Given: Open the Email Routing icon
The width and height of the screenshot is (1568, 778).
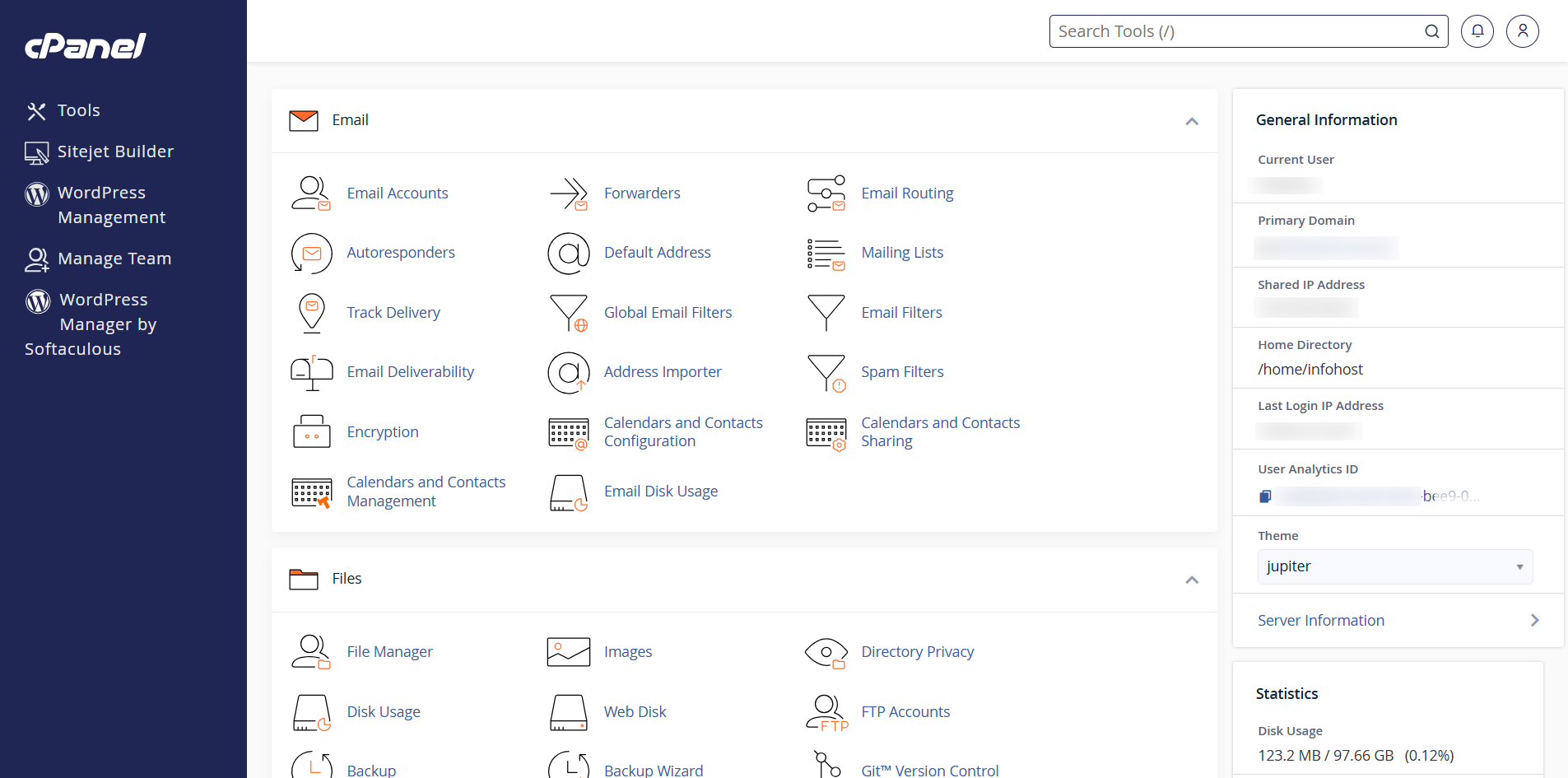Looking at the screenshot, I should click(826, 193).
